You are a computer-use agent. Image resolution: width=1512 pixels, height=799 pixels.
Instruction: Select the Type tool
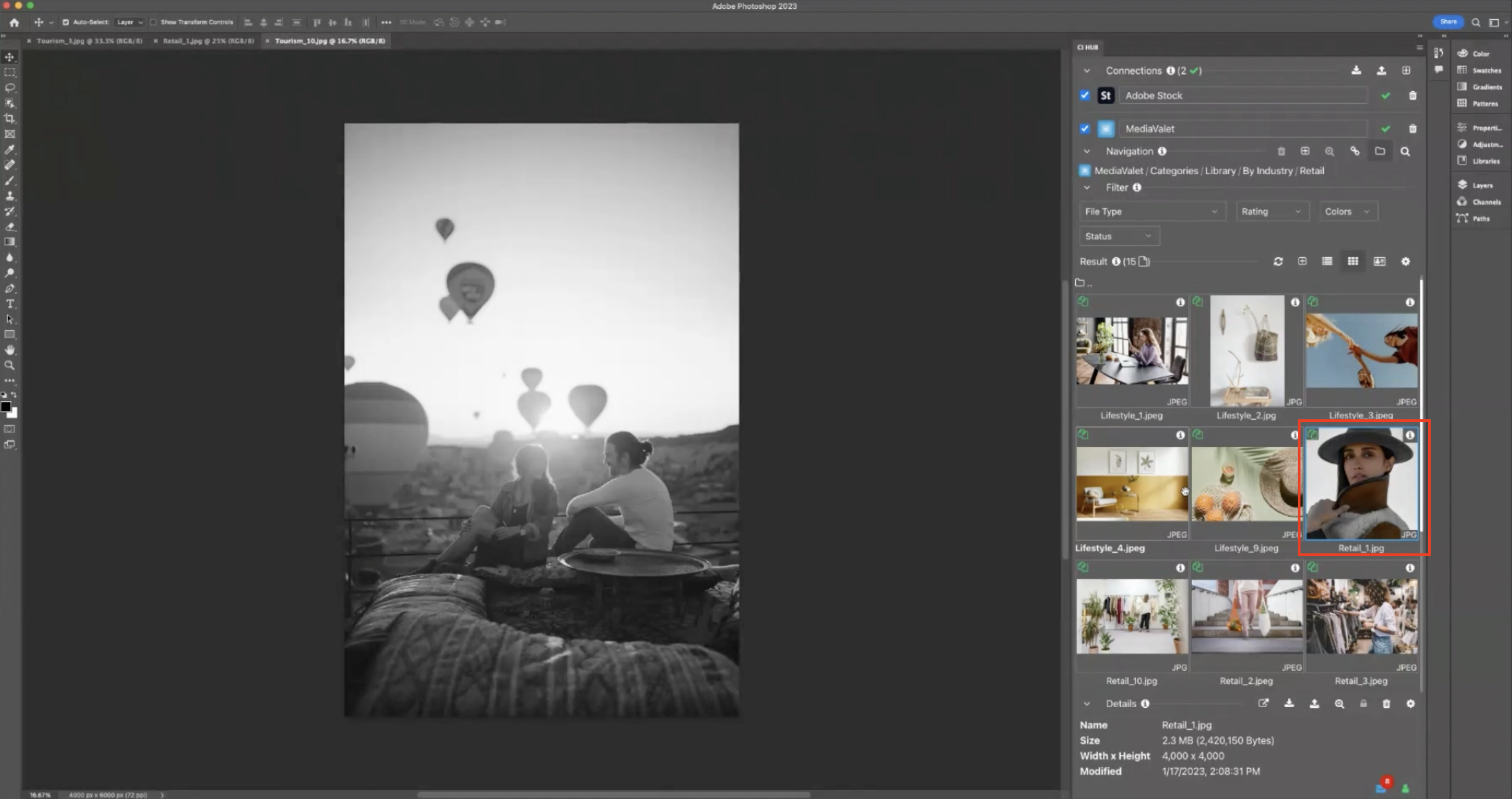tap(10, 303)
